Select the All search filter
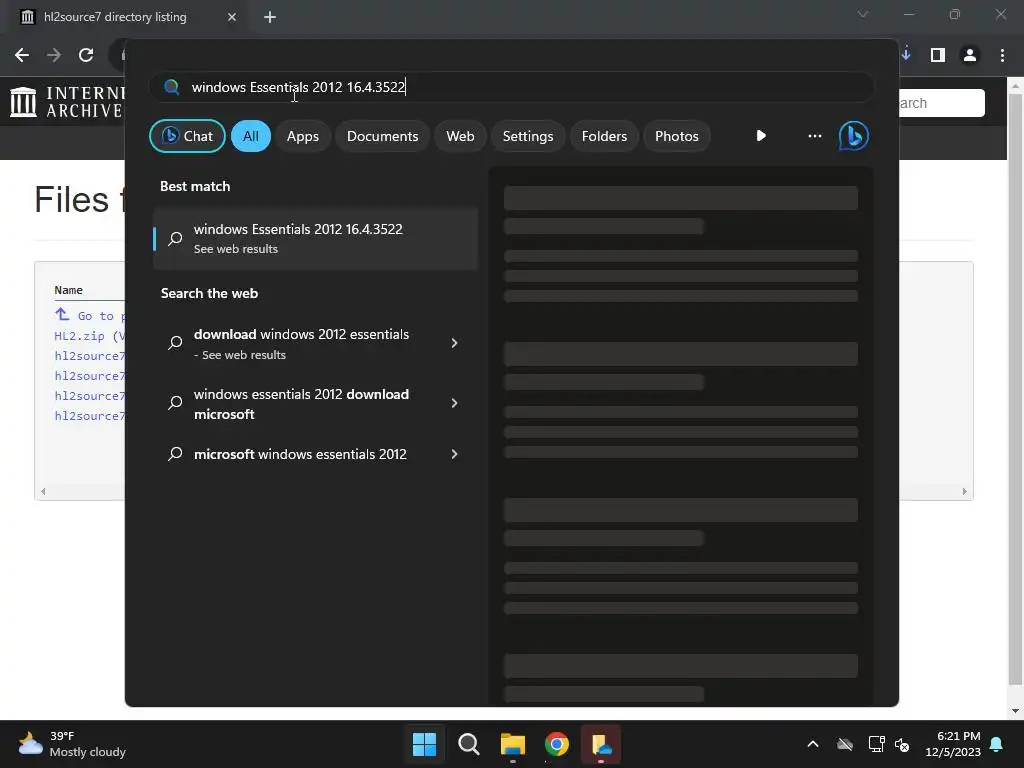The height and width of the screenshot is (768, 1024). [251, 136]
